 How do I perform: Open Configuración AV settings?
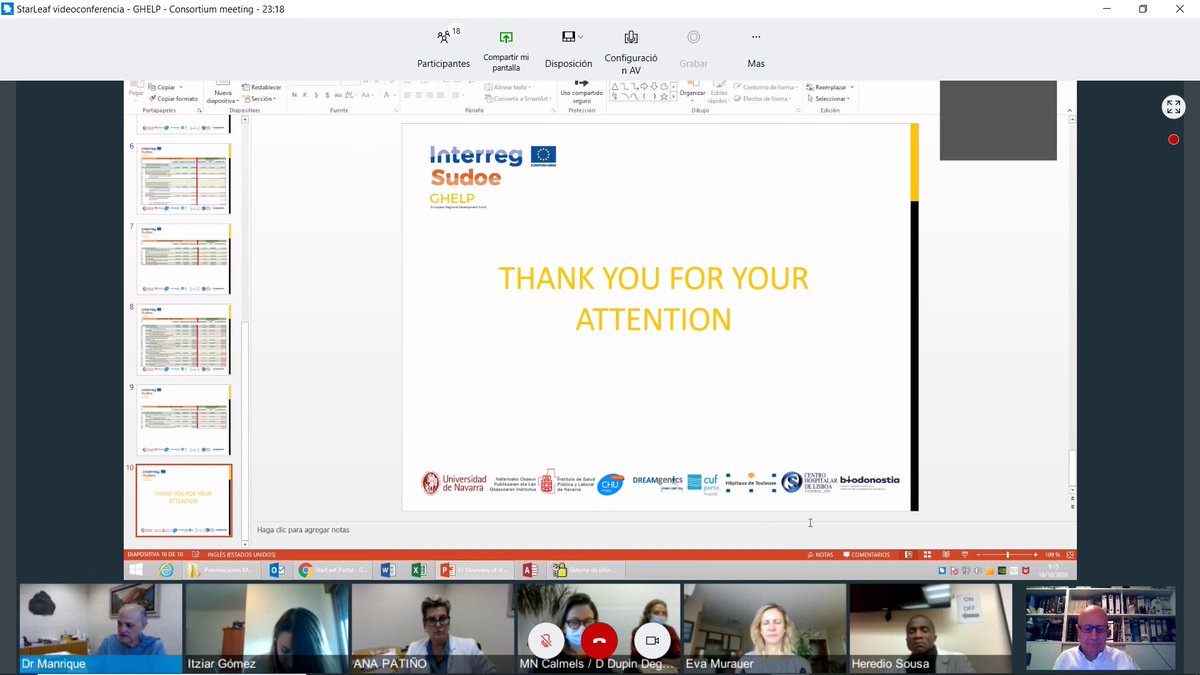pos(631,51)
